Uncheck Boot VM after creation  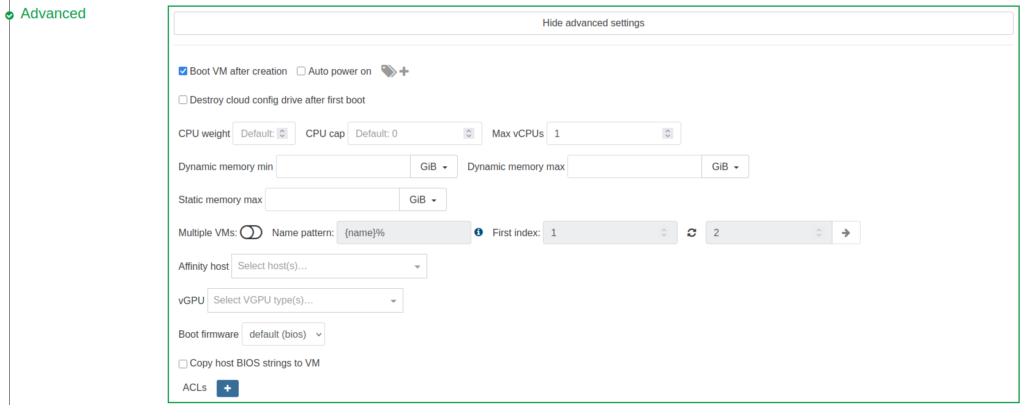(x=183, y=71)
